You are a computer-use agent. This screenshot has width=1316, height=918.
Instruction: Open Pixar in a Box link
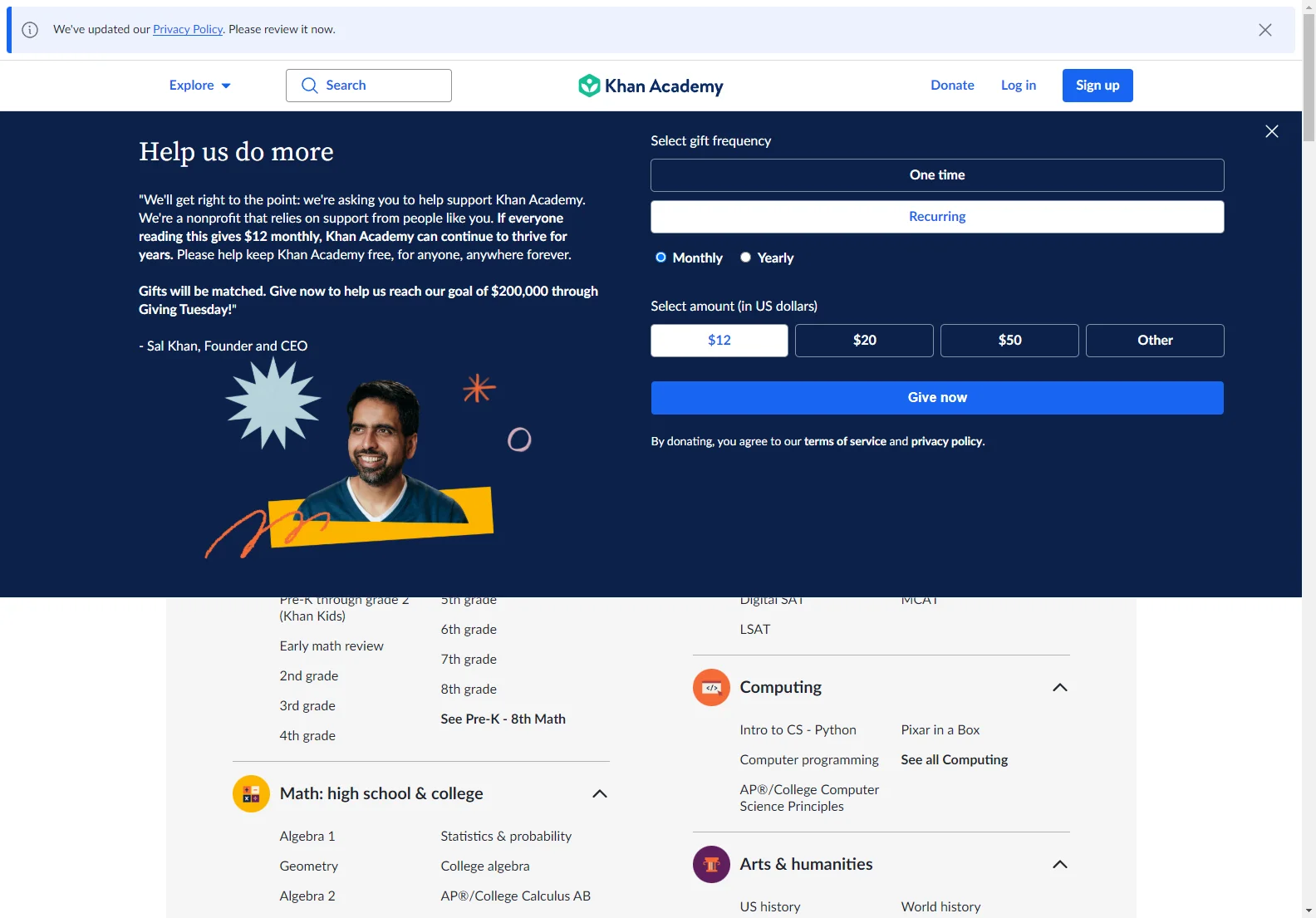[x=940, y=730]
